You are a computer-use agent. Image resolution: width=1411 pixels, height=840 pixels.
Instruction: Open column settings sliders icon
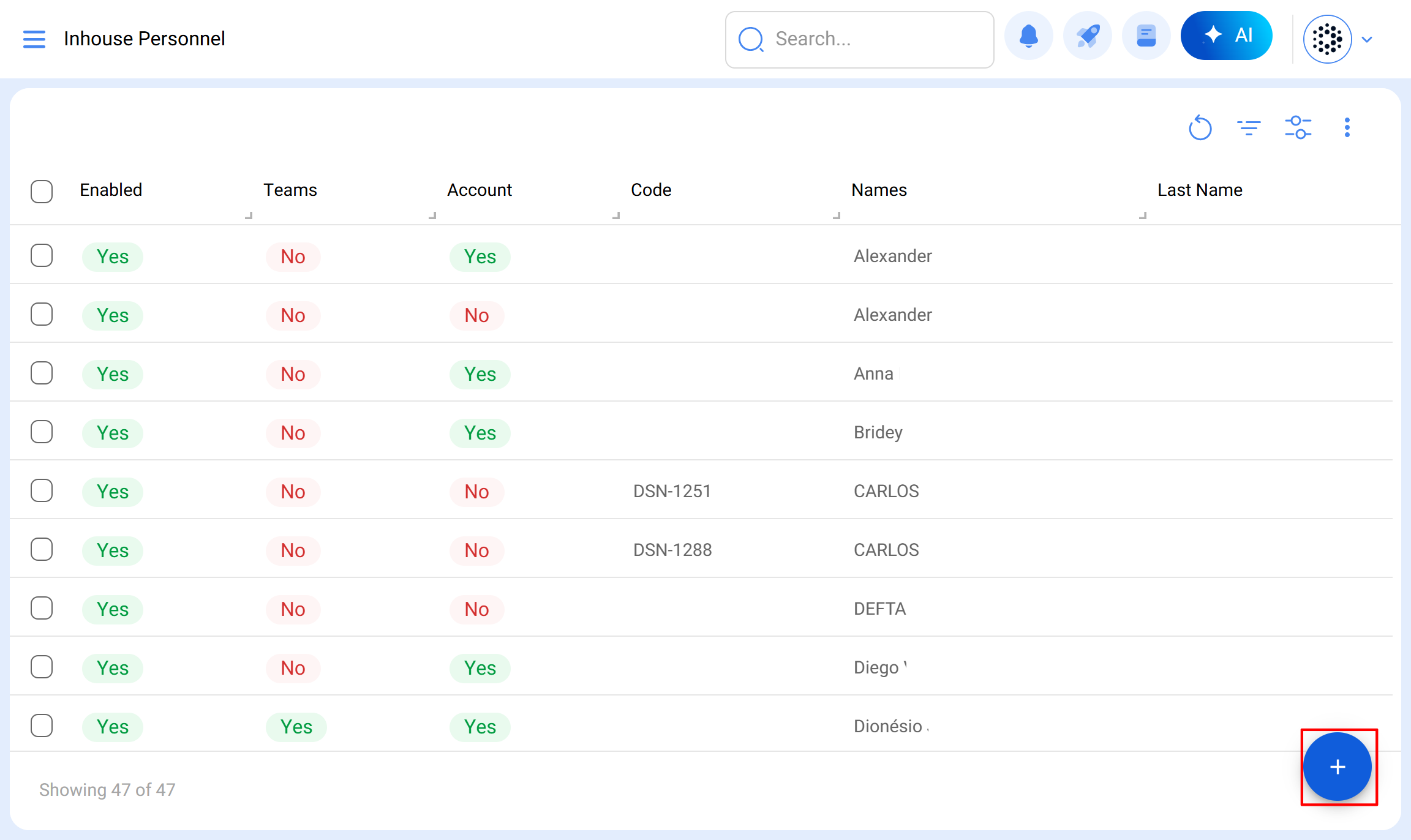pos(1298,128)
